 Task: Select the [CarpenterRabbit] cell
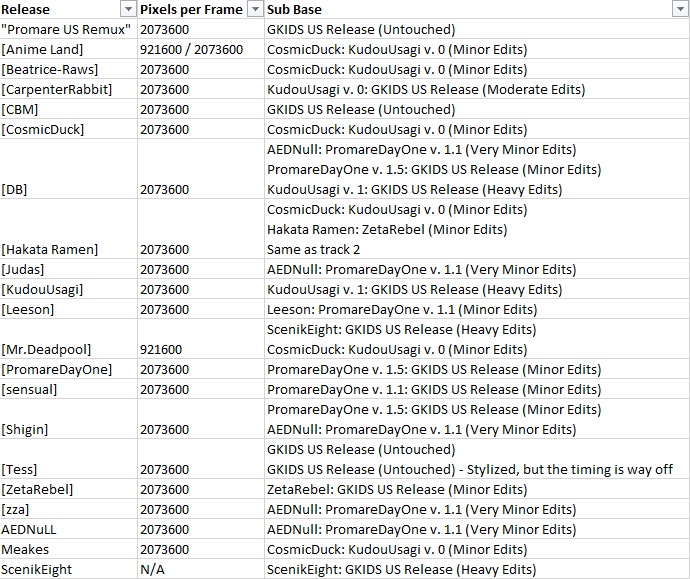coord(69,89)
